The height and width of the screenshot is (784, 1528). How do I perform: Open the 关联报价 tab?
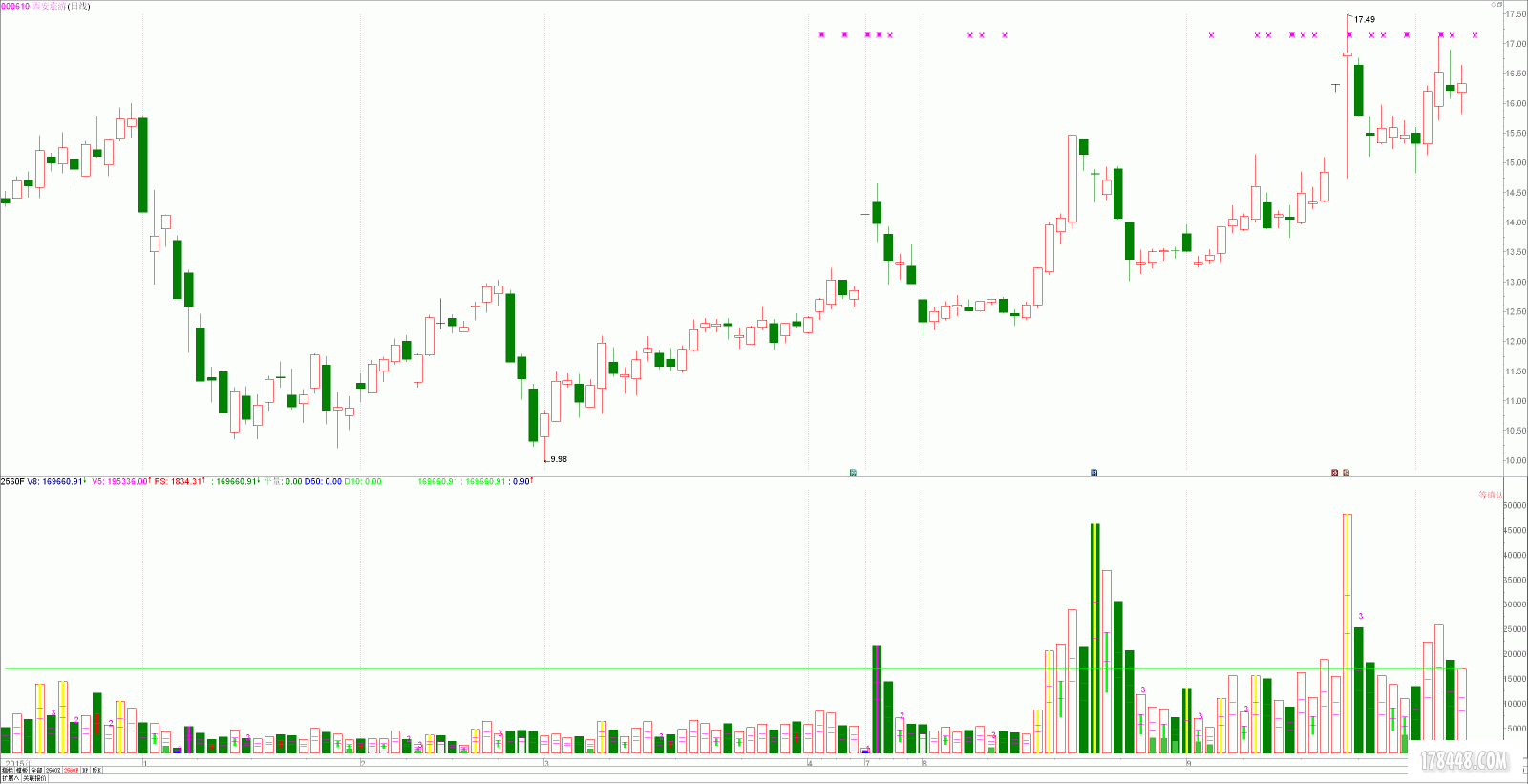click(x=34, y=778)
